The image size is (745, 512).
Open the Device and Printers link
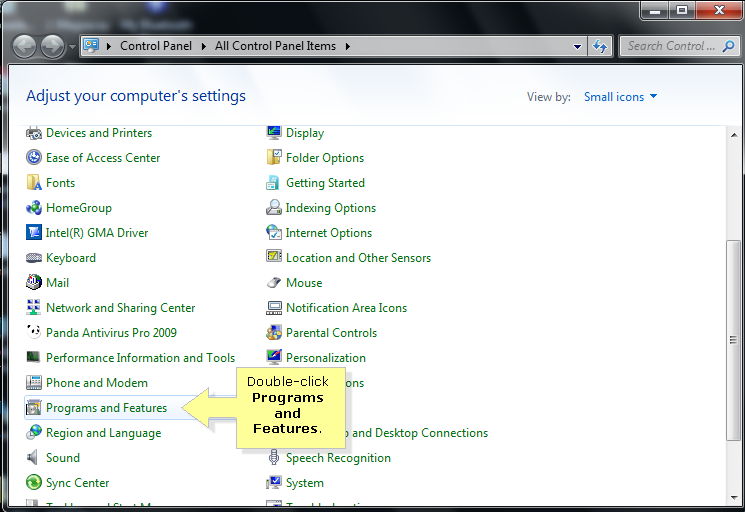[x=99, y=133]
